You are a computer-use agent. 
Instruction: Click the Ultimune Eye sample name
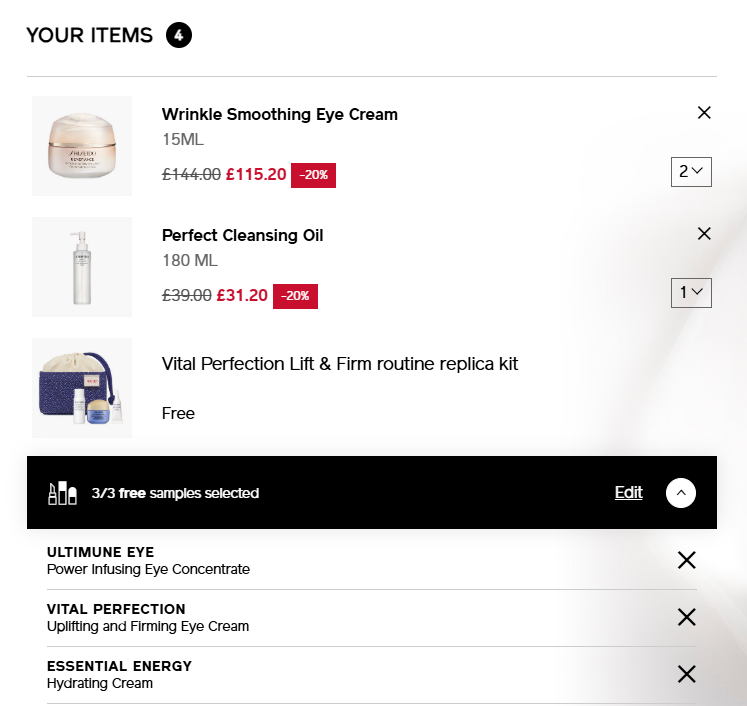(x=101, y=552)
